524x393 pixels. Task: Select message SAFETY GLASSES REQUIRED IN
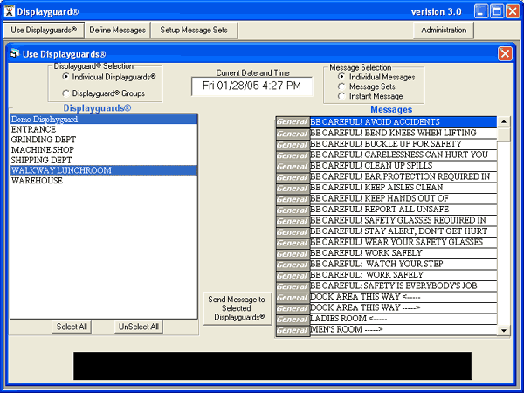(x=403, y=221)
